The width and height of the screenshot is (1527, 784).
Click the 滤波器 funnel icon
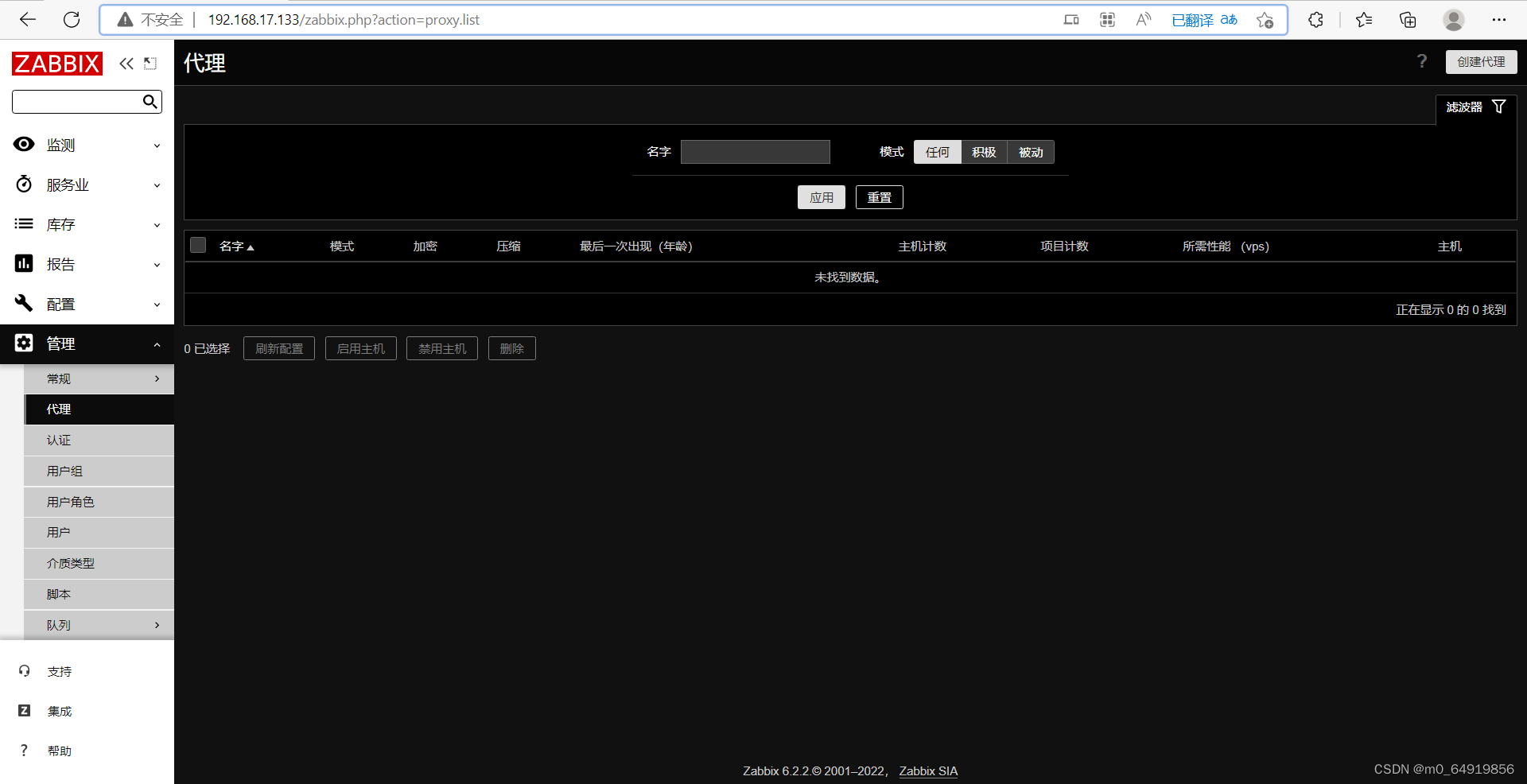(1499, 107)
